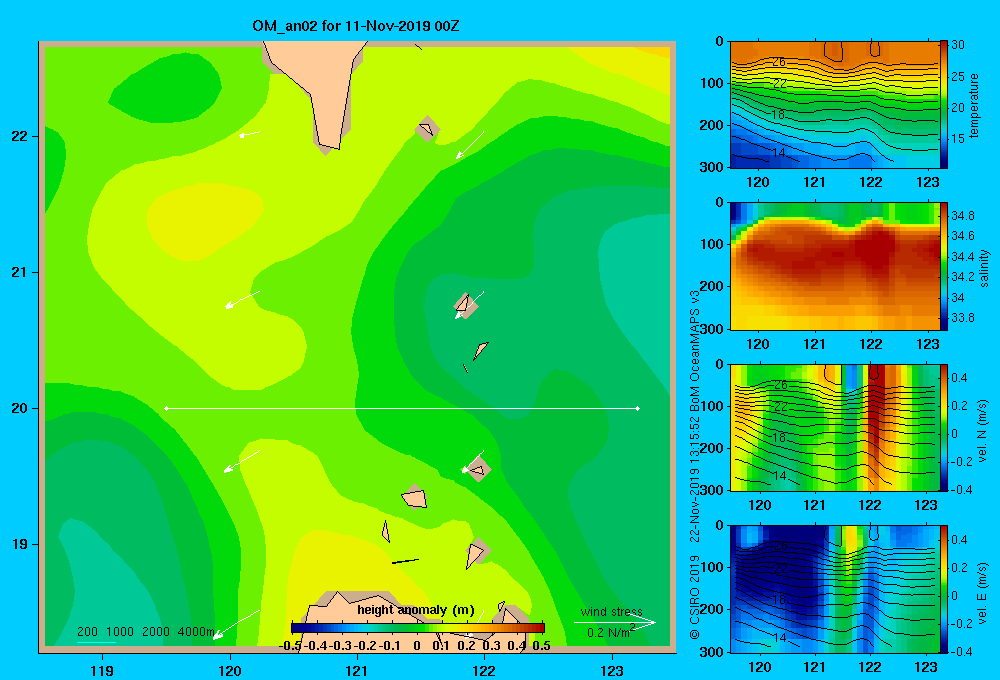Open the eastward velocity section panel
This screenshot has width=1000, height=680.
click(x=834, y=589)
